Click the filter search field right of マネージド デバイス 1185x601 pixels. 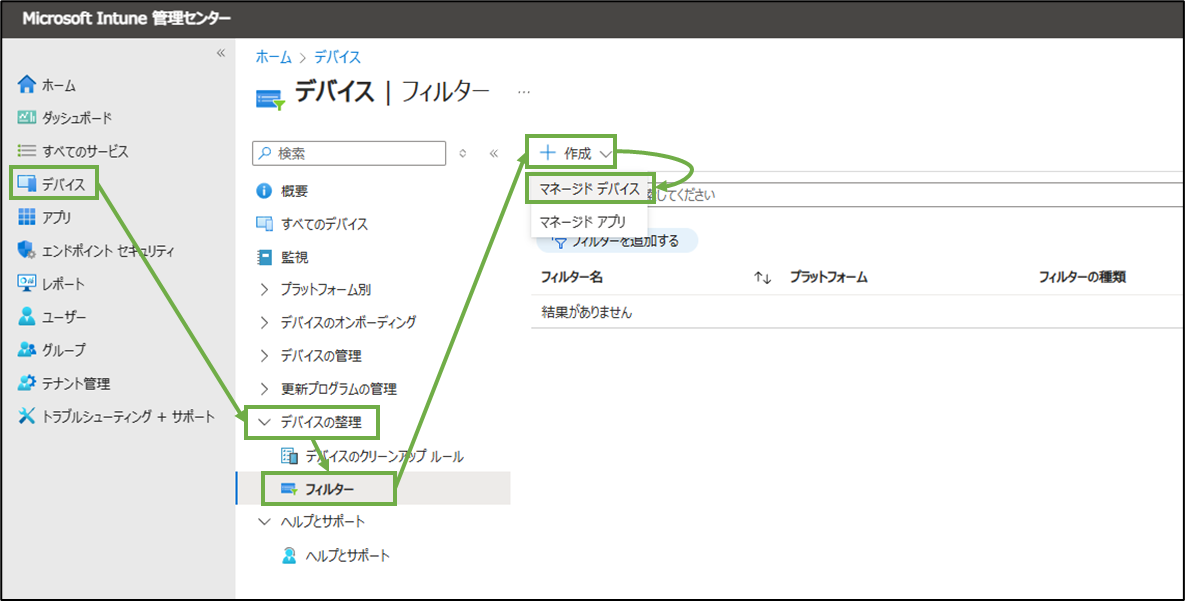click(x=916, y=194)
